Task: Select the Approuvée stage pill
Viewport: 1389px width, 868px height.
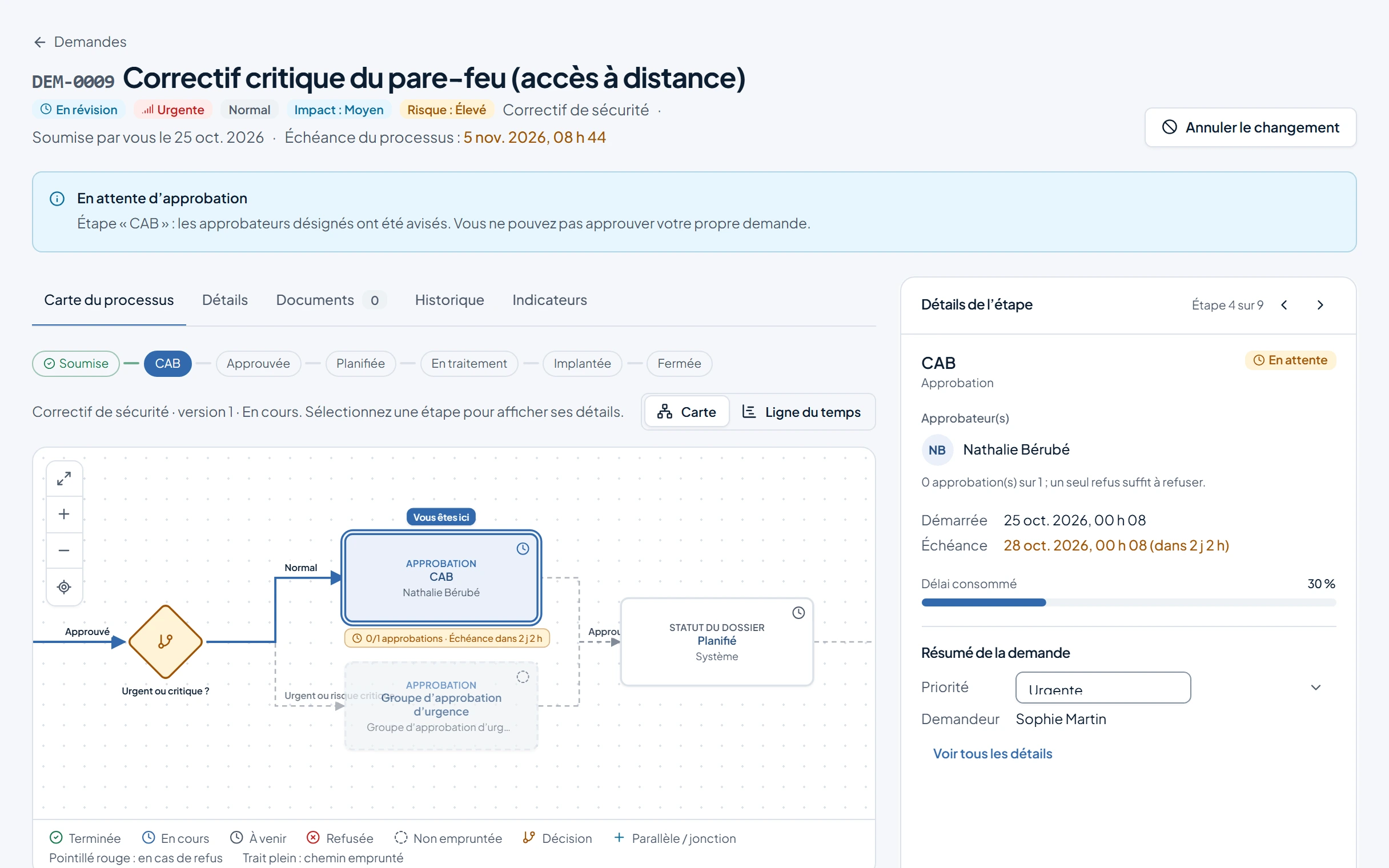Action: point(258,363)
